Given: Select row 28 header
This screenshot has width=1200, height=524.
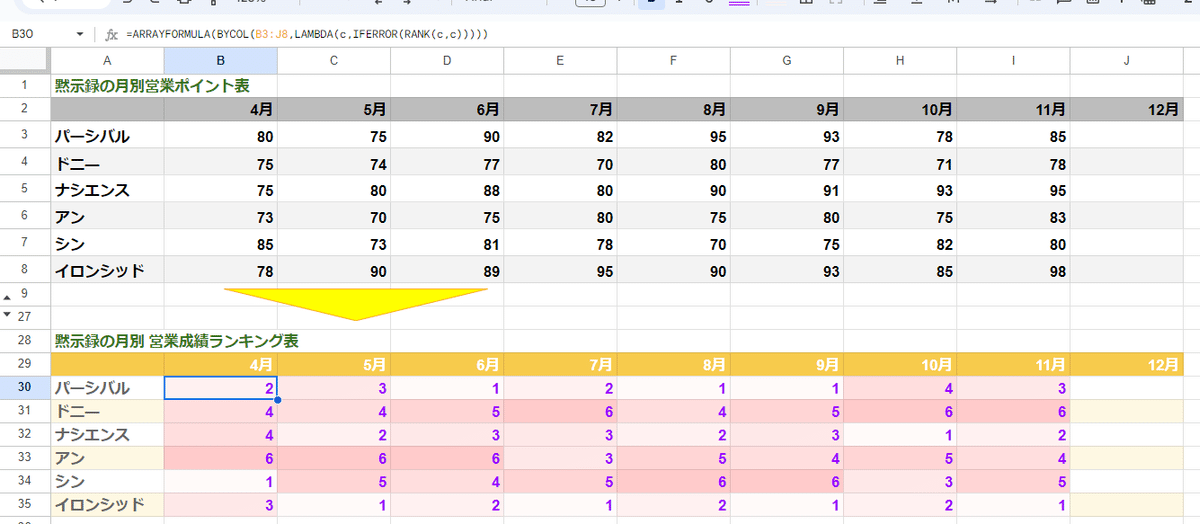Looking at the screenshot, I should click(x=25, y=341).
